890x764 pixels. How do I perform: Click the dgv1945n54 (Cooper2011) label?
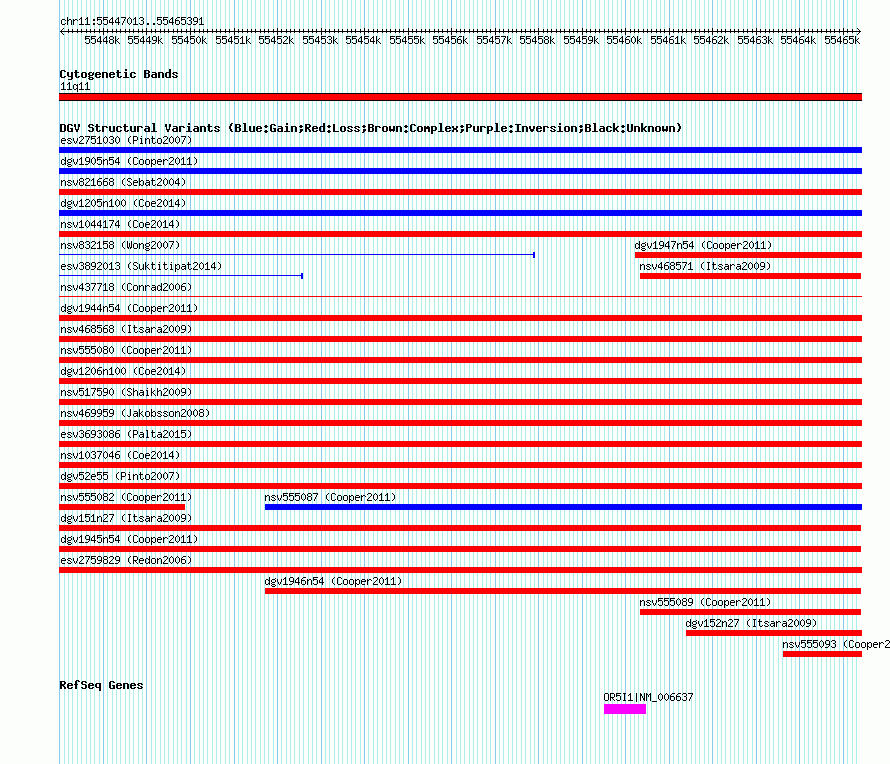coord(129,539)
